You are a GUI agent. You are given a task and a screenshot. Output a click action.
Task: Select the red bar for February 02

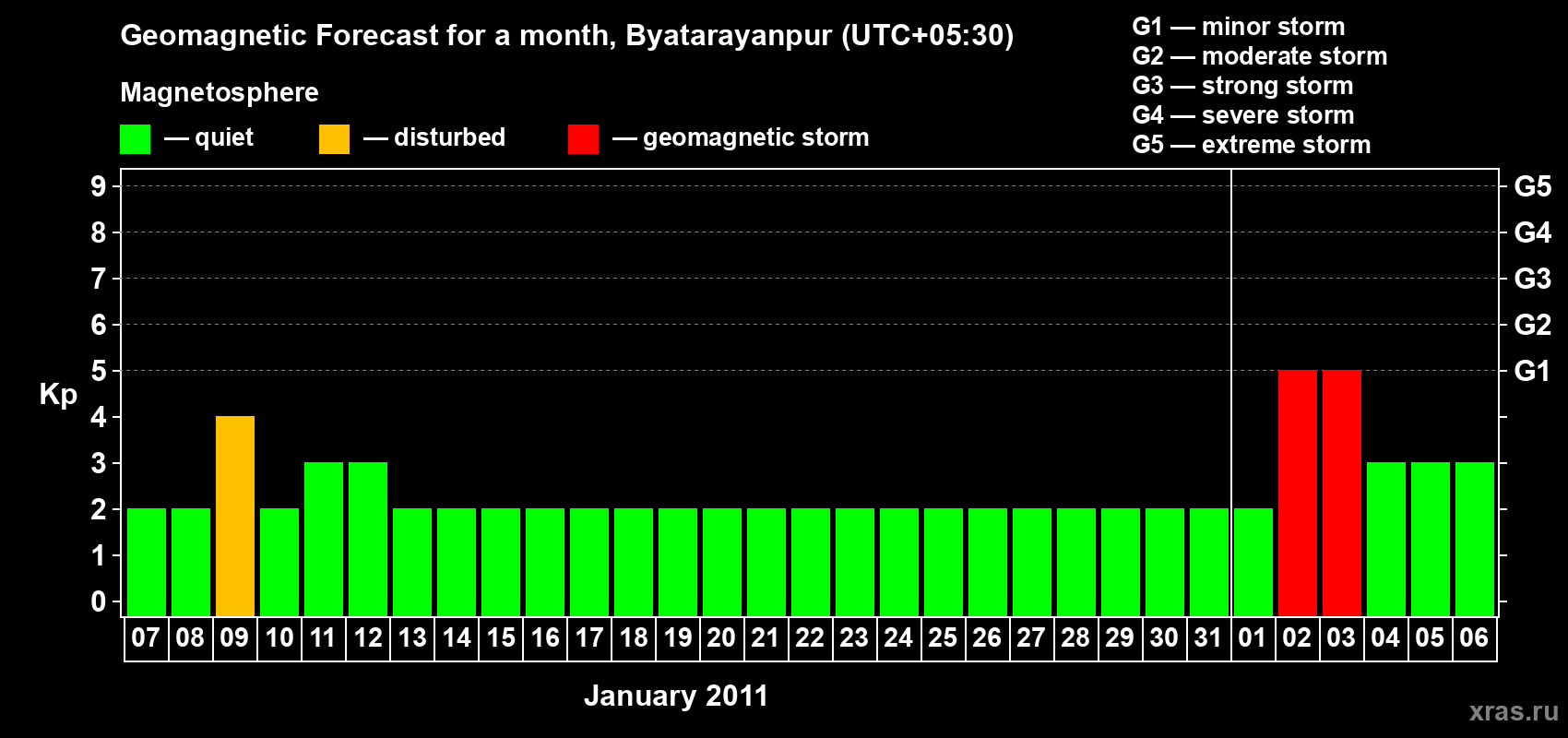pyautogui.click(x=1298, y=494)
